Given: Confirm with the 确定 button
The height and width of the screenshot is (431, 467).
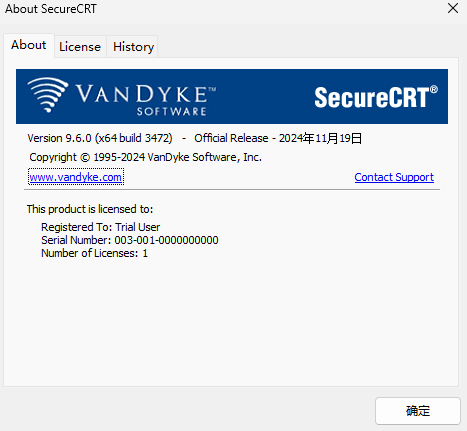Looking at the screenshot, I should [418, 411].
